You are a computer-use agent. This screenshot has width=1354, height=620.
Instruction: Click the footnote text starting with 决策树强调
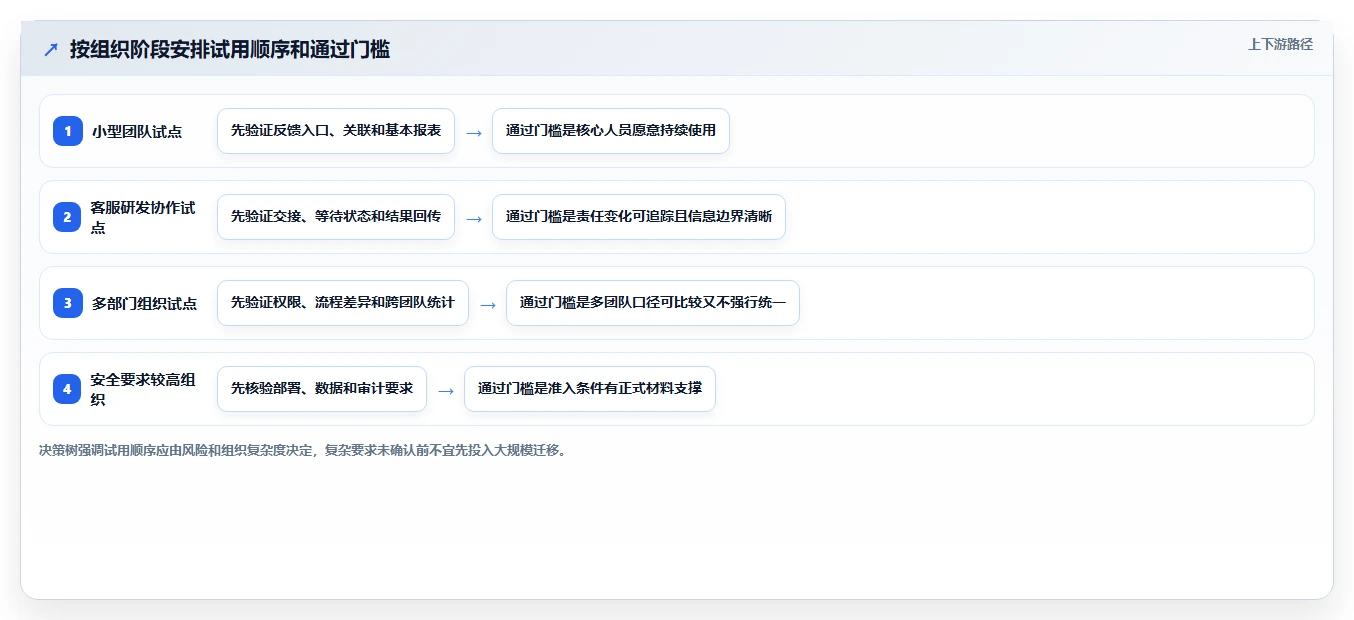tap(305, 450)
